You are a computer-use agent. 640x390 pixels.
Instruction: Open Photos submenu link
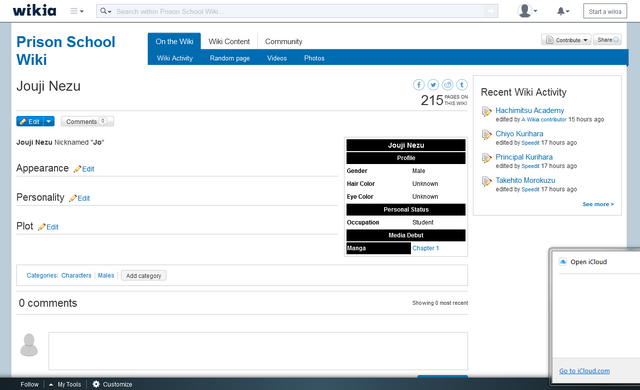pyautogui.click(x=314, y=58)
